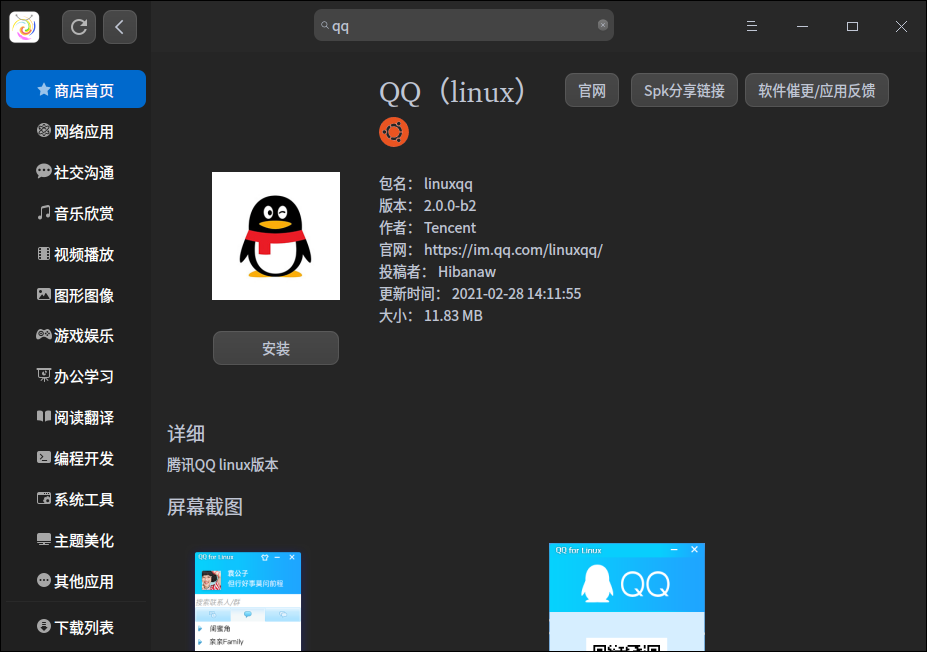Image resolution: width=927 pixels, height=652 pixels.
Task: Select 游戏娱乐 category
Action: click(x=76, y=336)
